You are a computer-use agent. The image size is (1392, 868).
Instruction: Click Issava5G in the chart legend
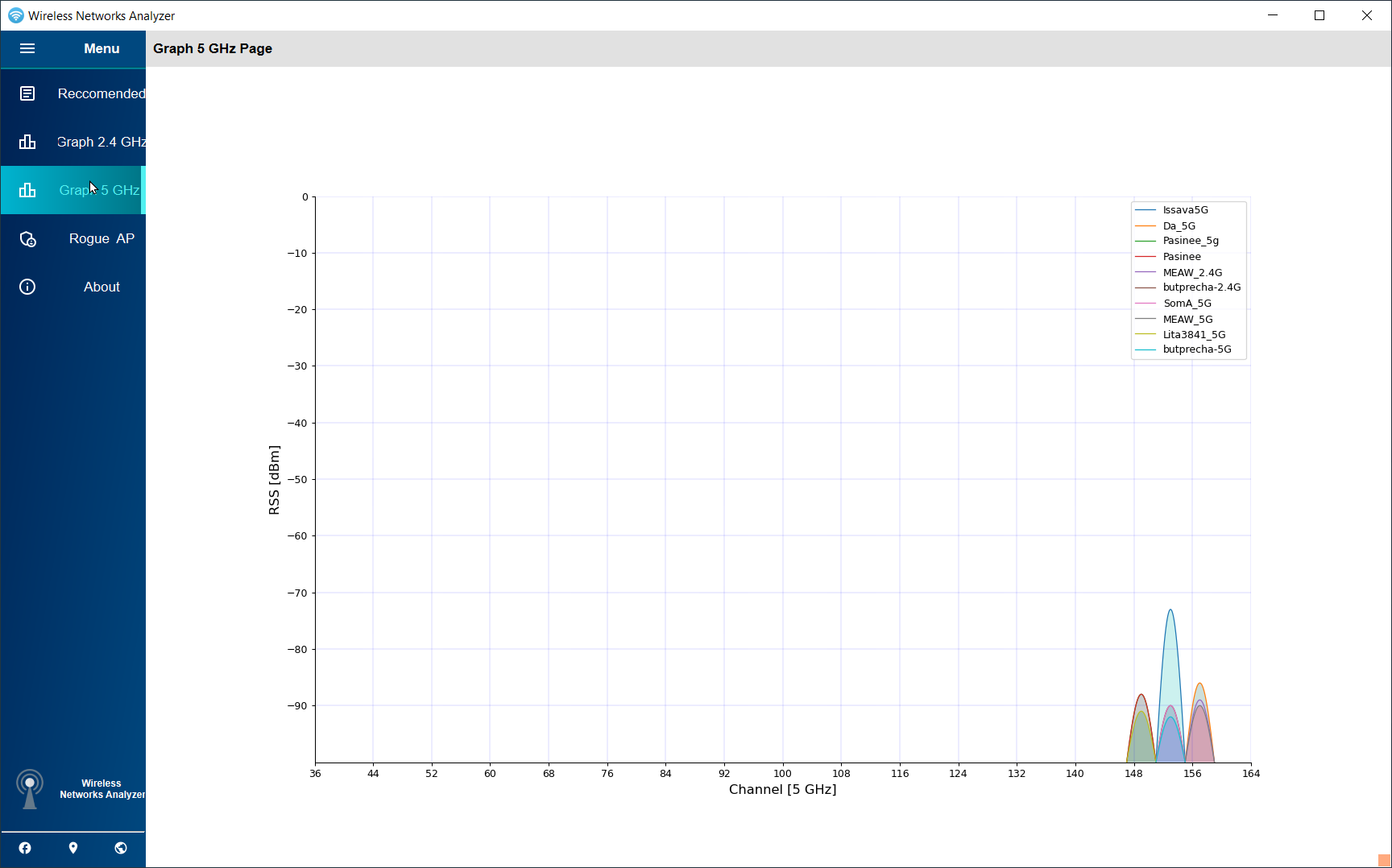1185,210
